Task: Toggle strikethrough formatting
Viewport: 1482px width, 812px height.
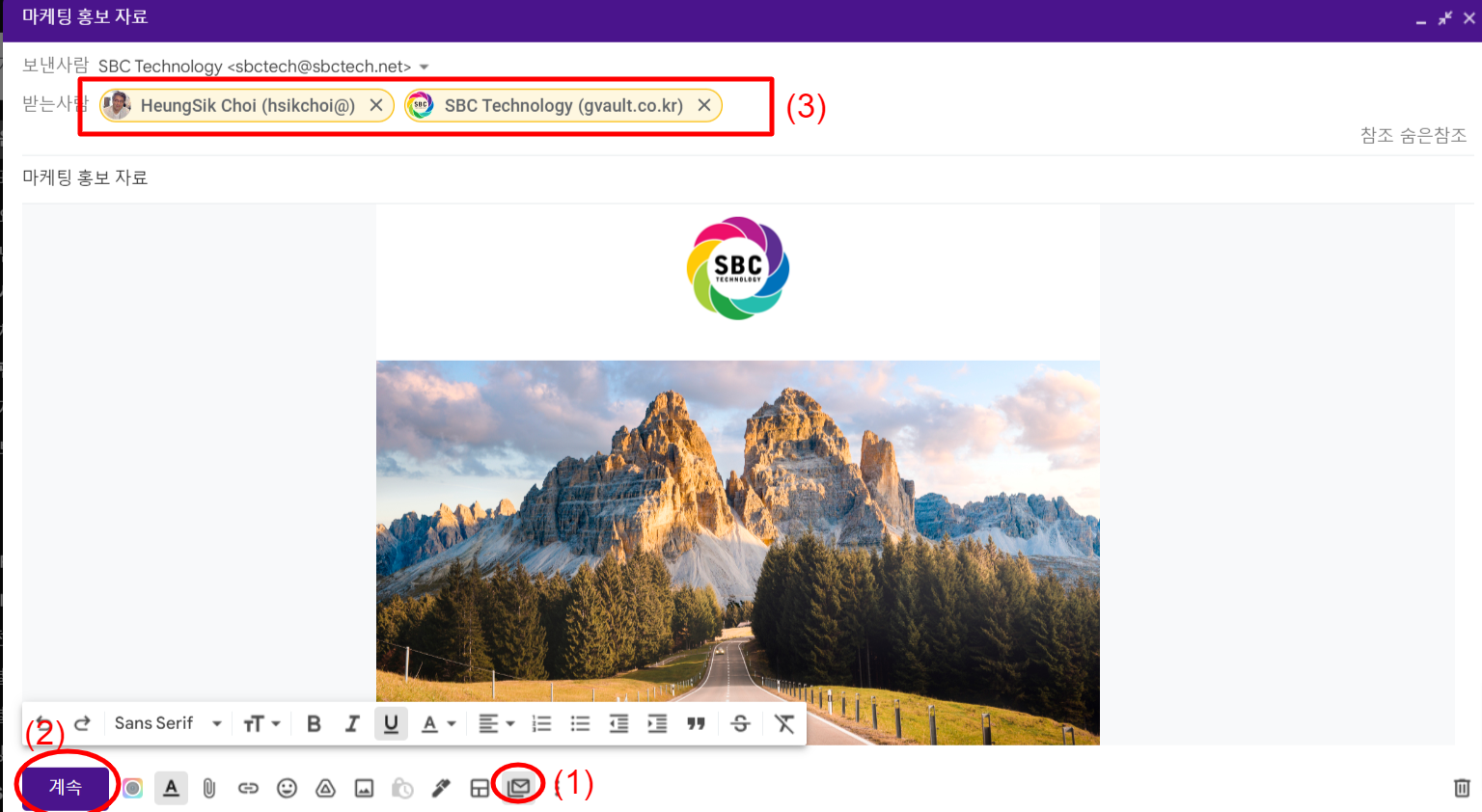Action: tap(740, 723)
